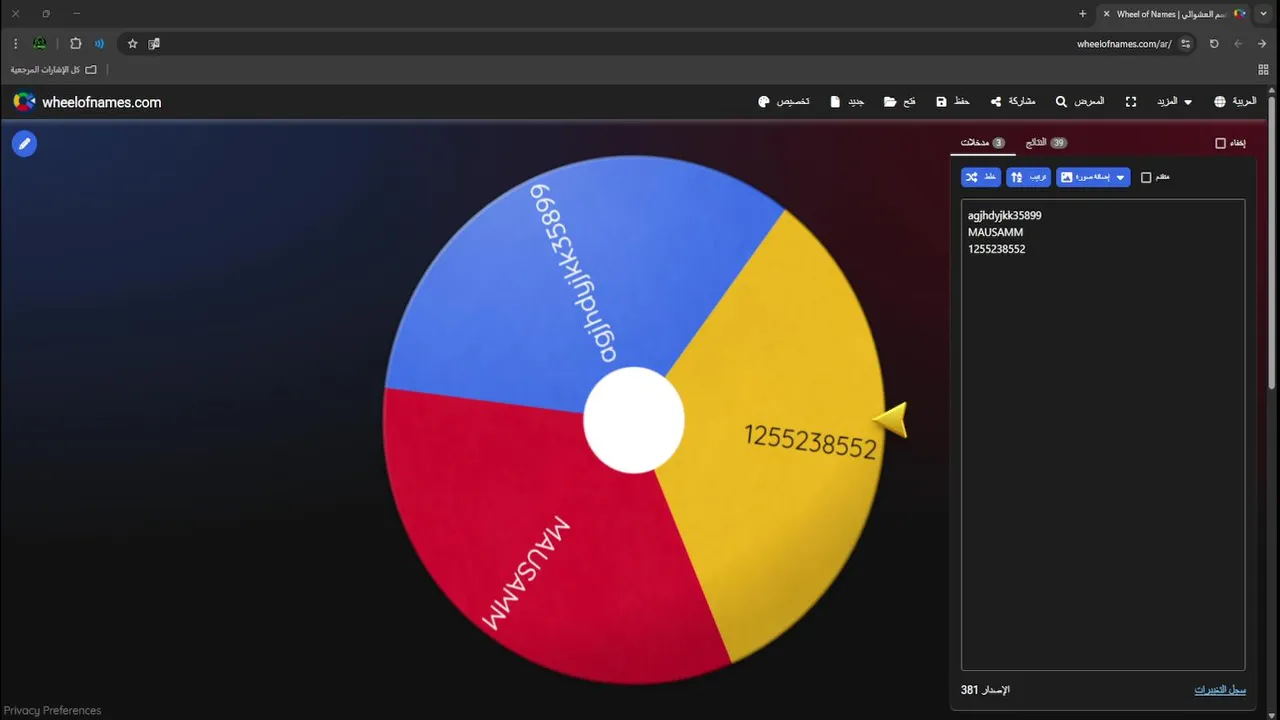Sort the entries with ترتيب

coord(1029,177)
